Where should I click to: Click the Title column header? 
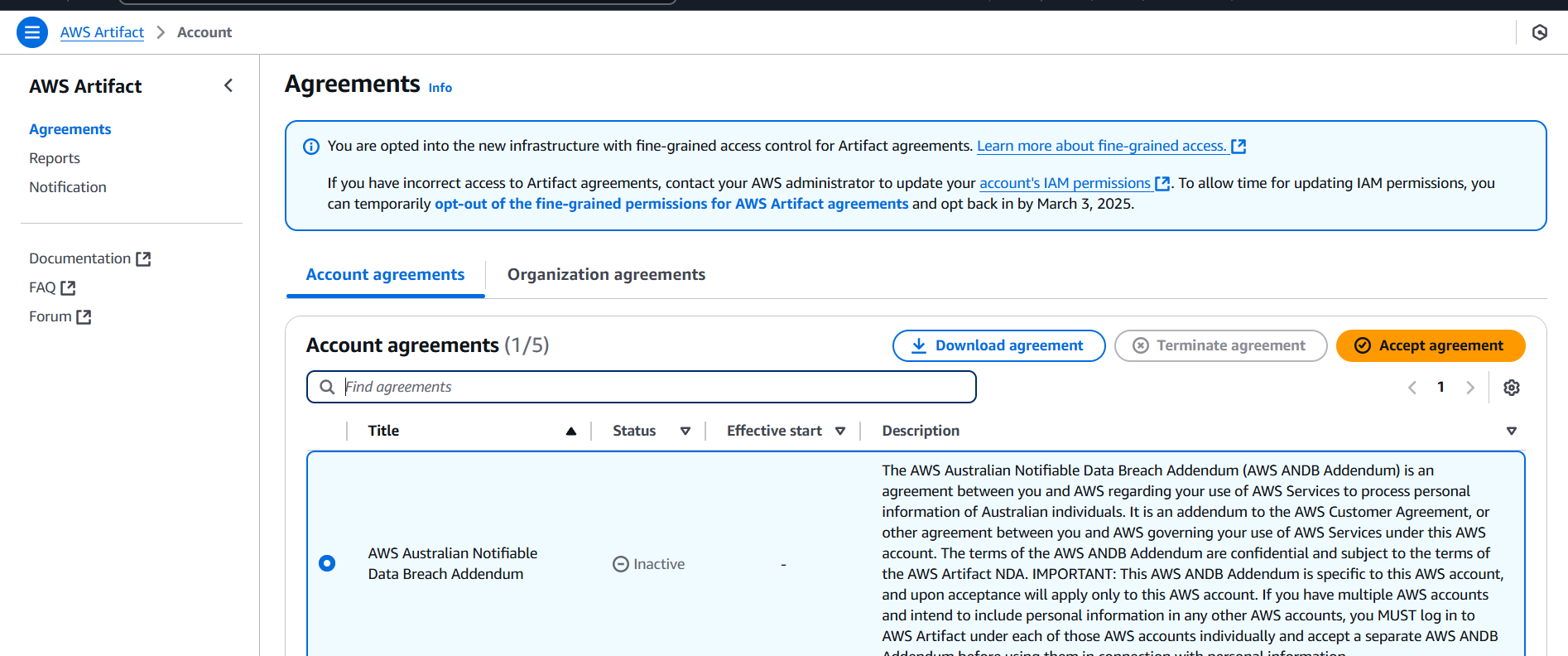[383, 431]
